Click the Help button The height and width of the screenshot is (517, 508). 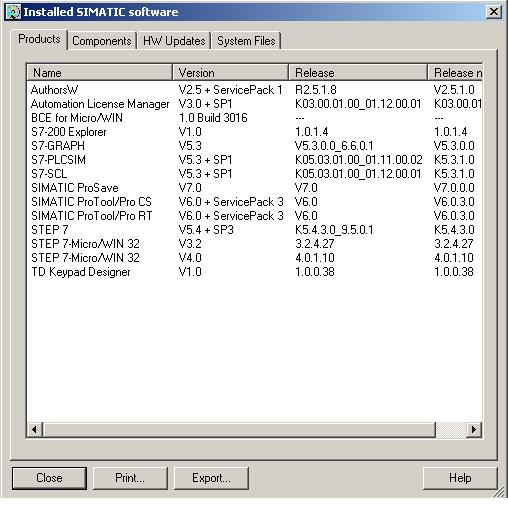click(x=460, y=478)
